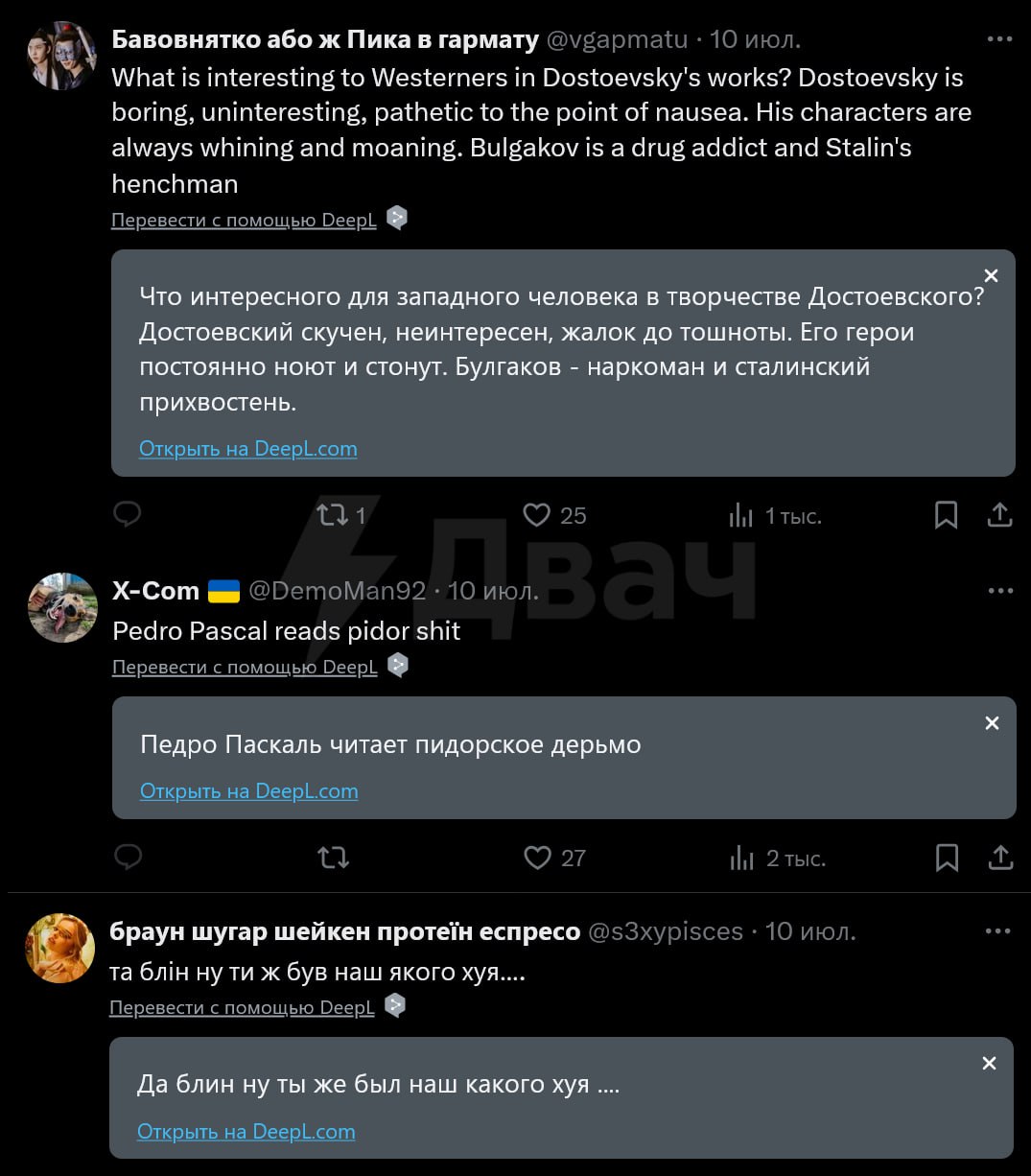Reply to the vgapmatu Dostoevsky tweet
Image resolution: width=1031 pixels, height=1176 pixels.
(128, 515)
